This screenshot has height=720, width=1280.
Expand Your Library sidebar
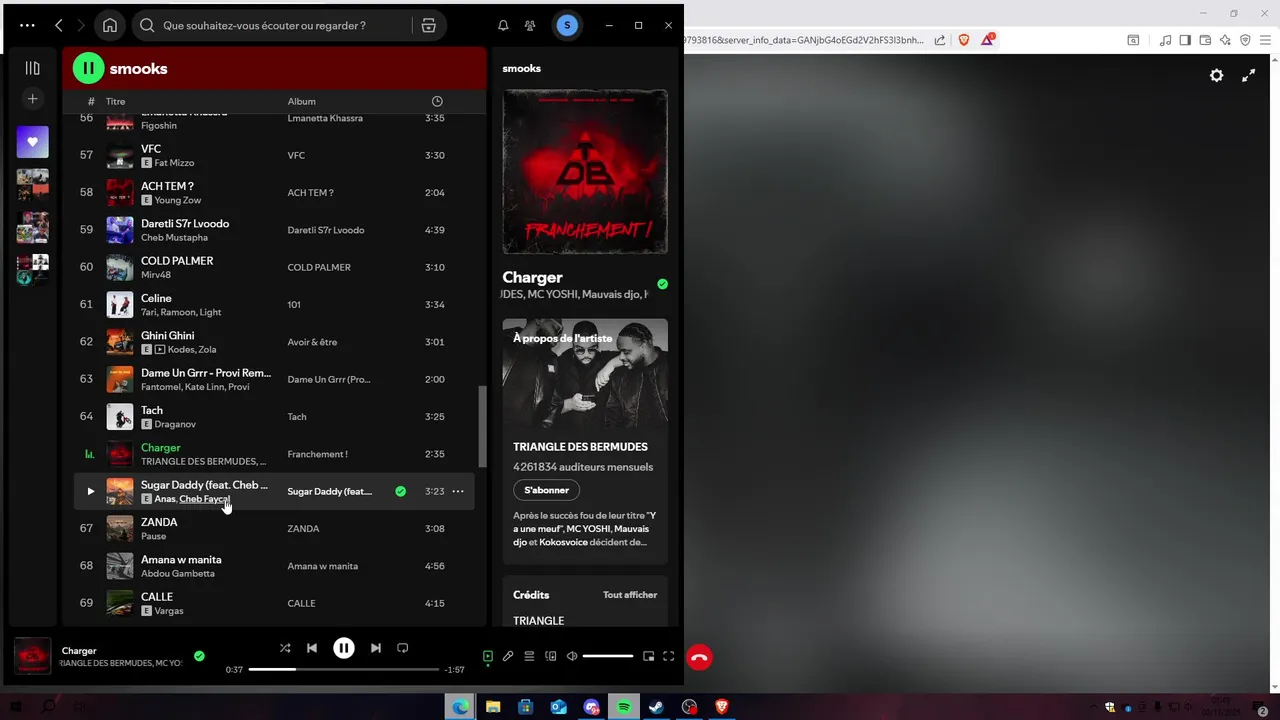point(32,68)
